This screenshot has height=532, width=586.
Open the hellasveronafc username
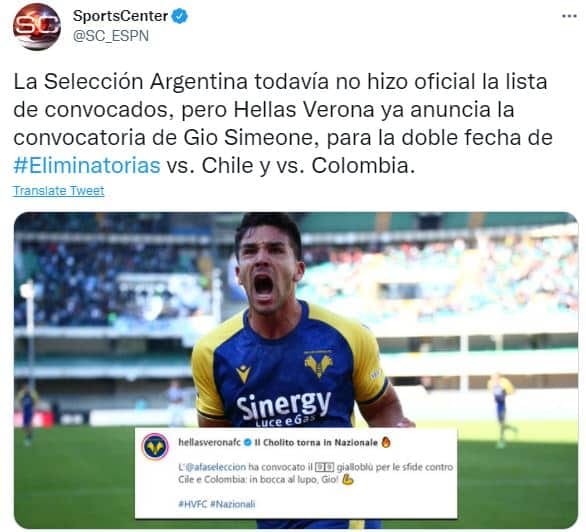click(x=209, y=442)
